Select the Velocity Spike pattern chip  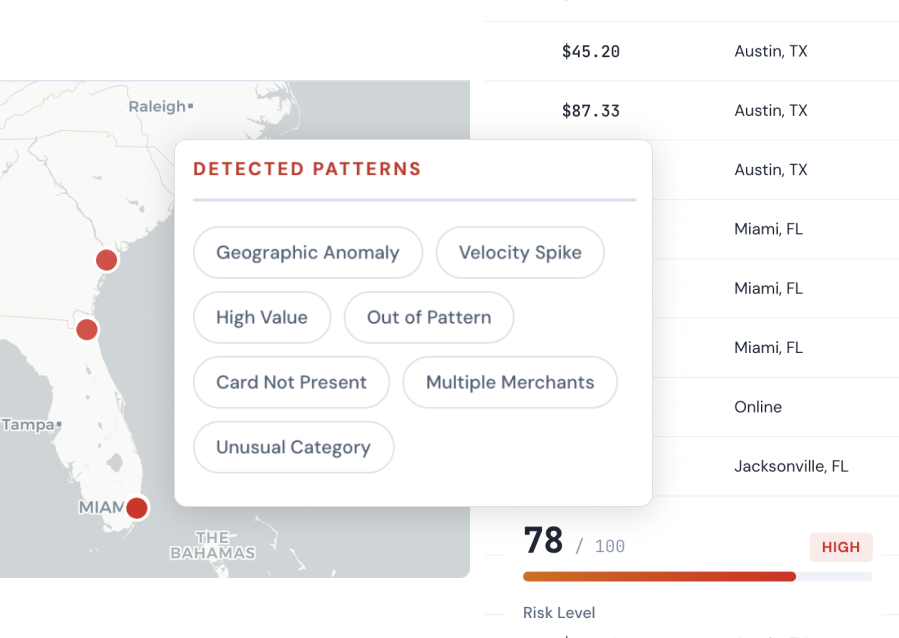click(x=519, y=252)
